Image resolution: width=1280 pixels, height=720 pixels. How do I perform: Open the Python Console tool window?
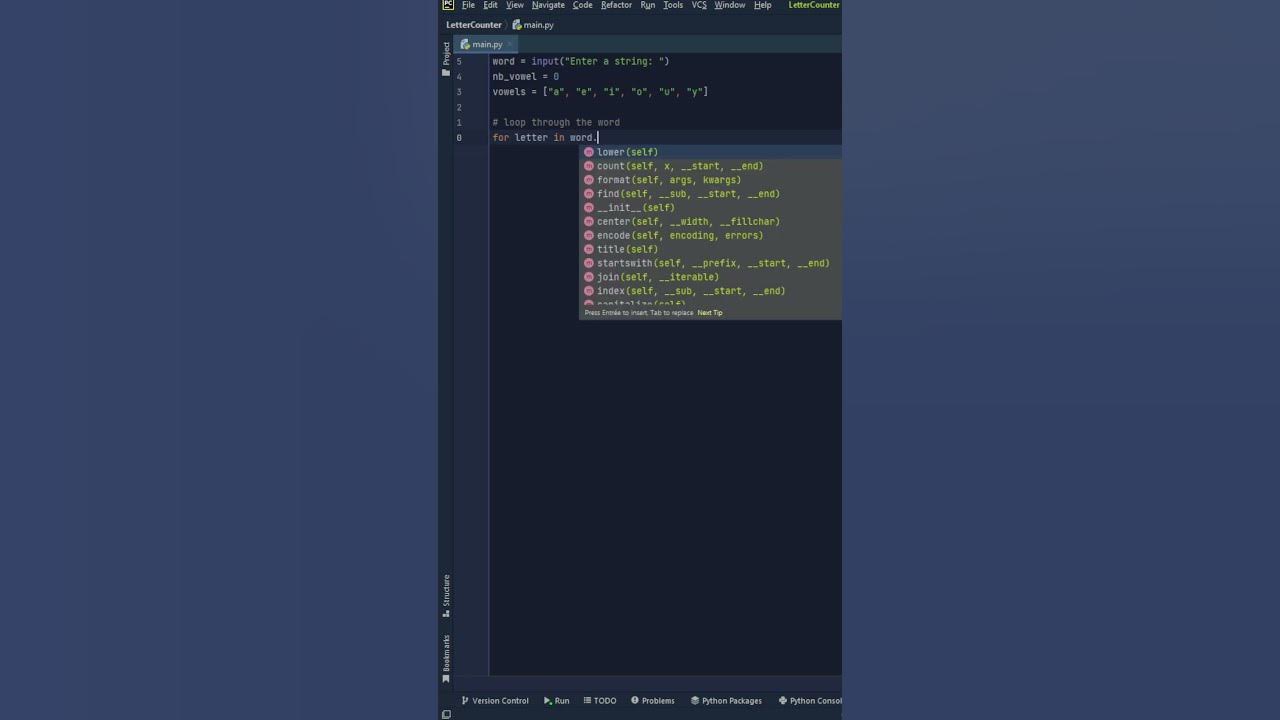(810, 701)
